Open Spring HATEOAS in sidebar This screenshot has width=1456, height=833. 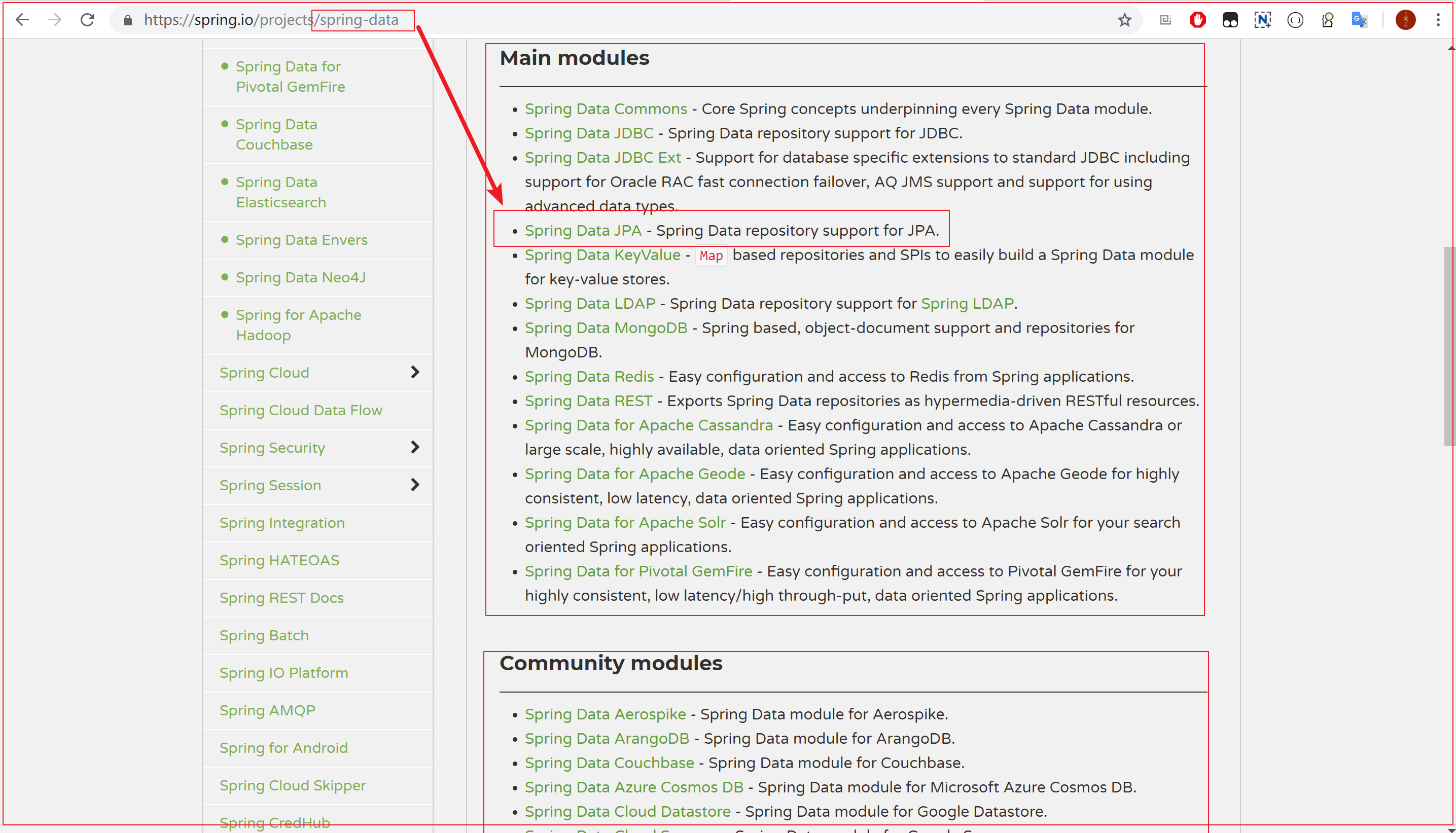[x=279, y=560]
